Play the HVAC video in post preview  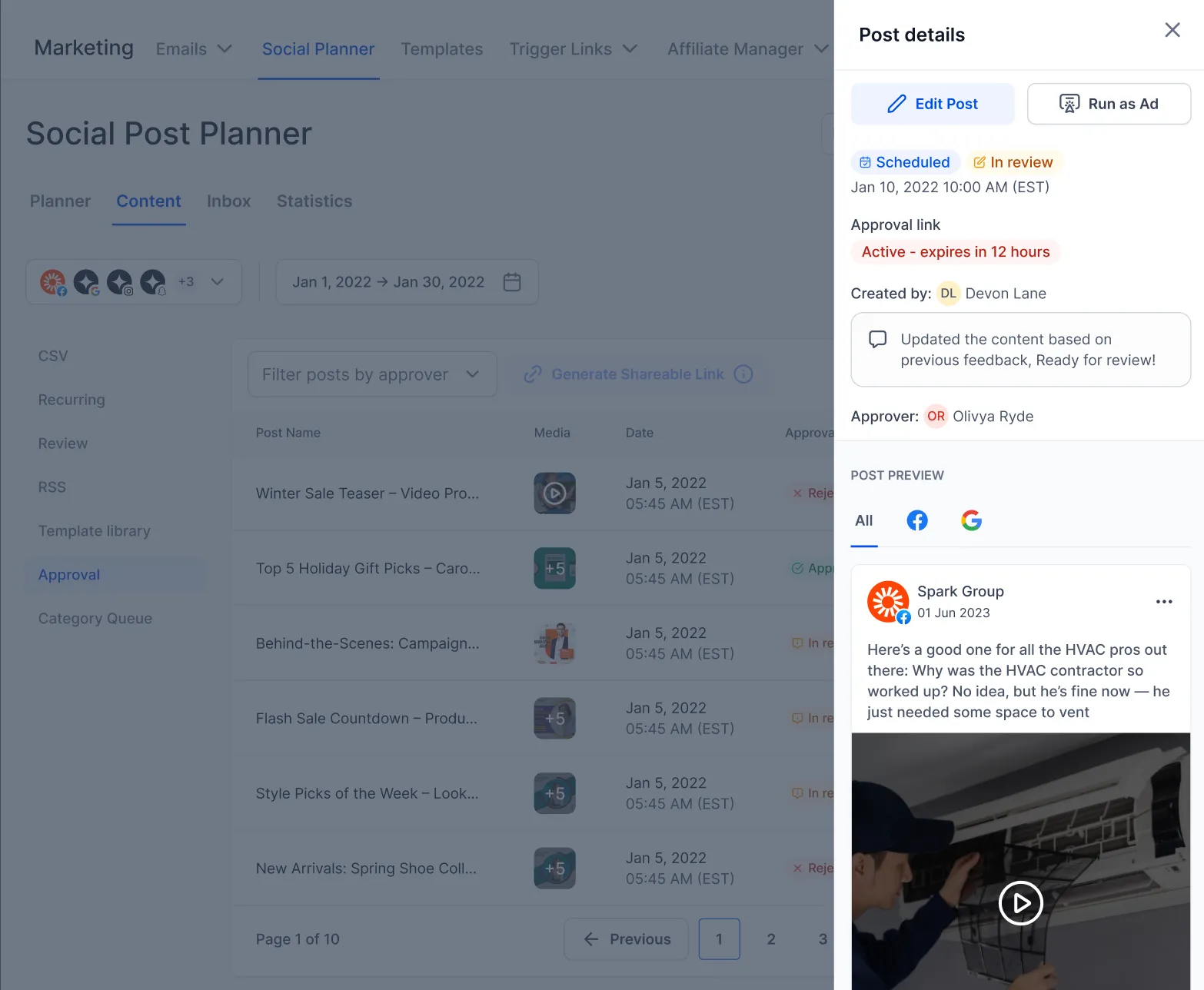[1019, 902]
